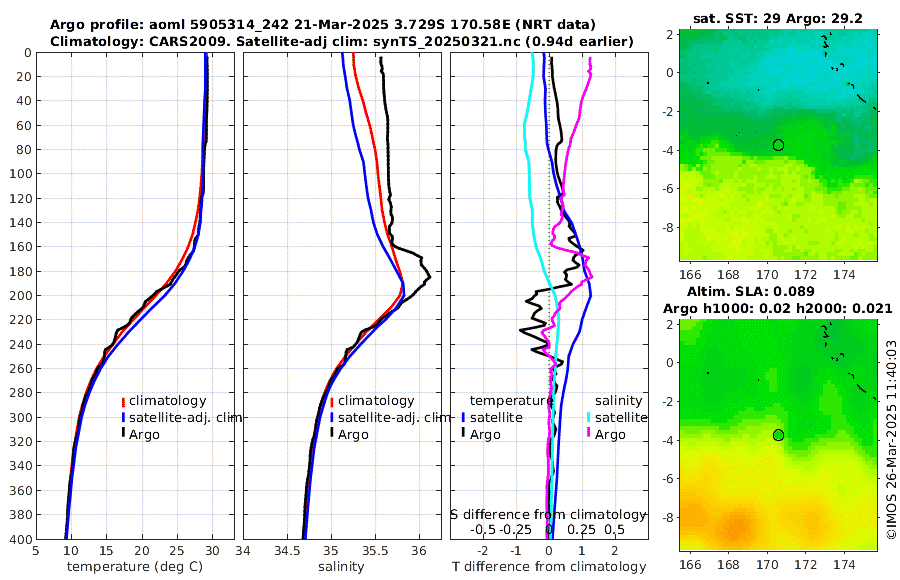Click black Argo marker in difference plot legend

click(x=464, y=434)
